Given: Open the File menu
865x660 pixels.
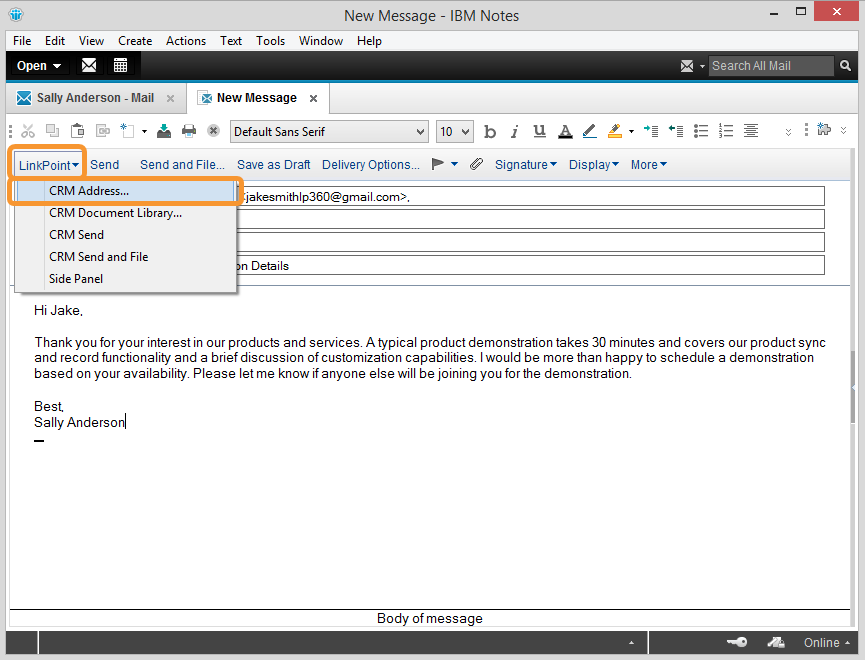Looking at the screenshot, I should [x=22, y=41].
